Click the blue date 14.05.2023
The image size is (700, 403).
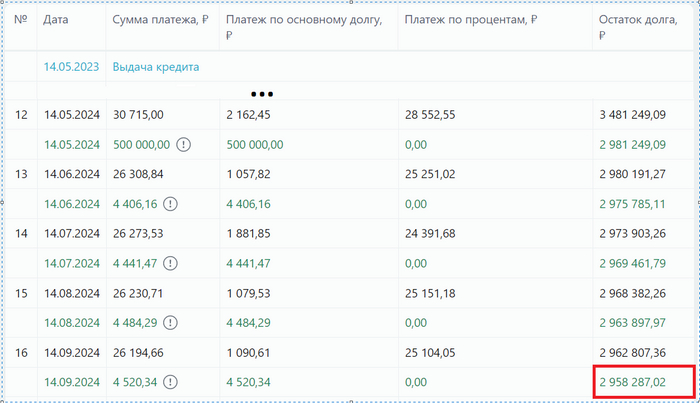72,67
